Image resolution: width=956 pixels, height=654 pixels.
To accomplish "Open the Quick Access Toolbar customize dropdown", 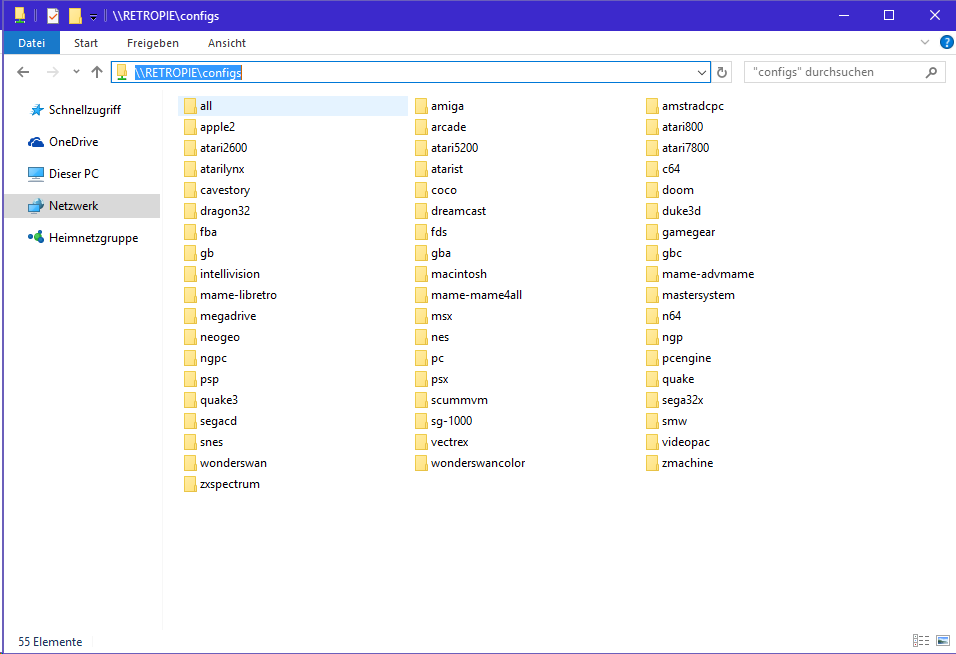I will click(x=93, y=17).
